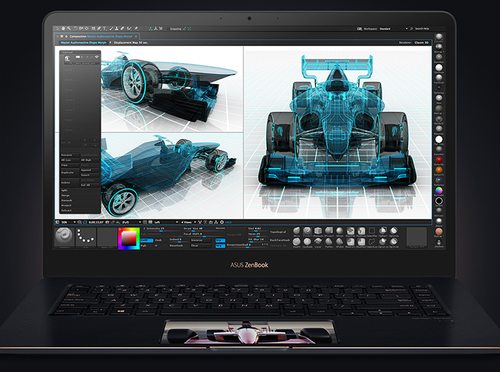Pick a color in the rainbow color picker
The height and width of the screenshot is (372, 500).
129,238
